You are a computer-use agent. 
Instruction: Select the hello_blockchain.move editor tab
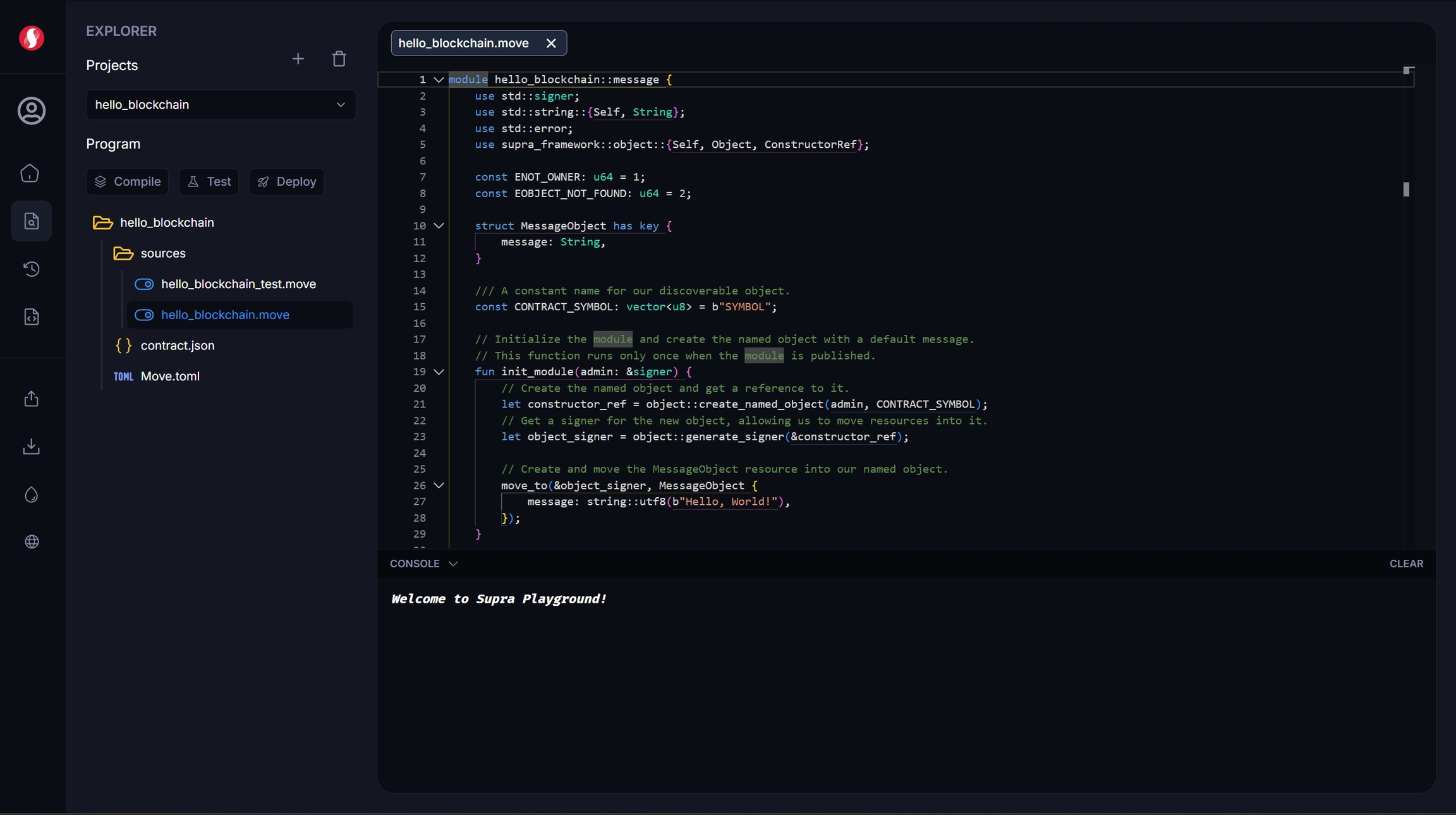point(464,44)
